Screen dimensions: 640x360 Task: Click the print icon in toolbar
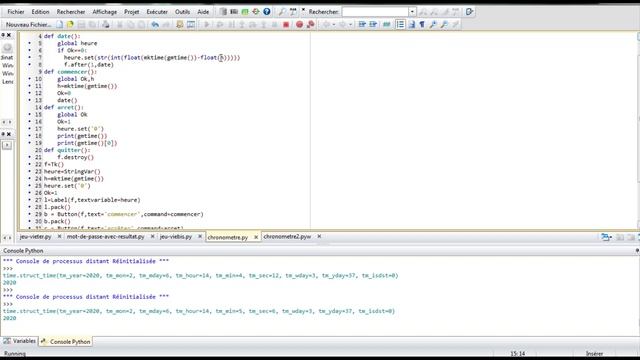106,24
